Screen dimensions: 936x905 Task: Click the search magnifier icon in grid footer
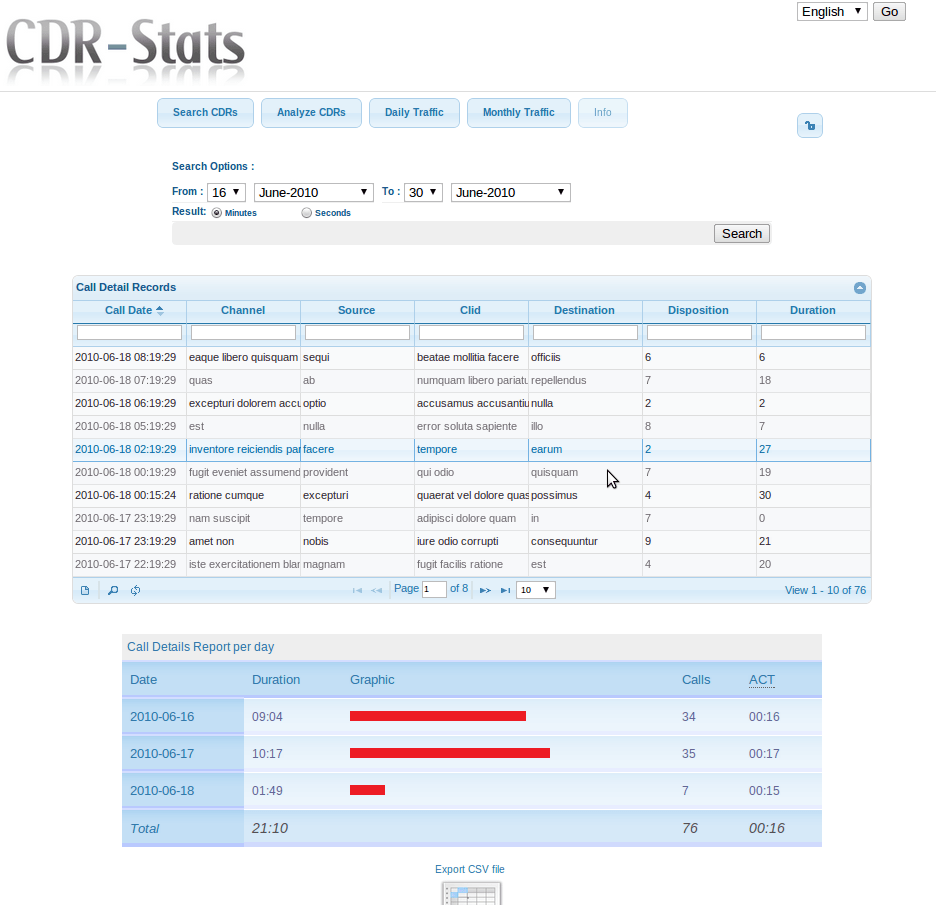(x=113, y=590)
